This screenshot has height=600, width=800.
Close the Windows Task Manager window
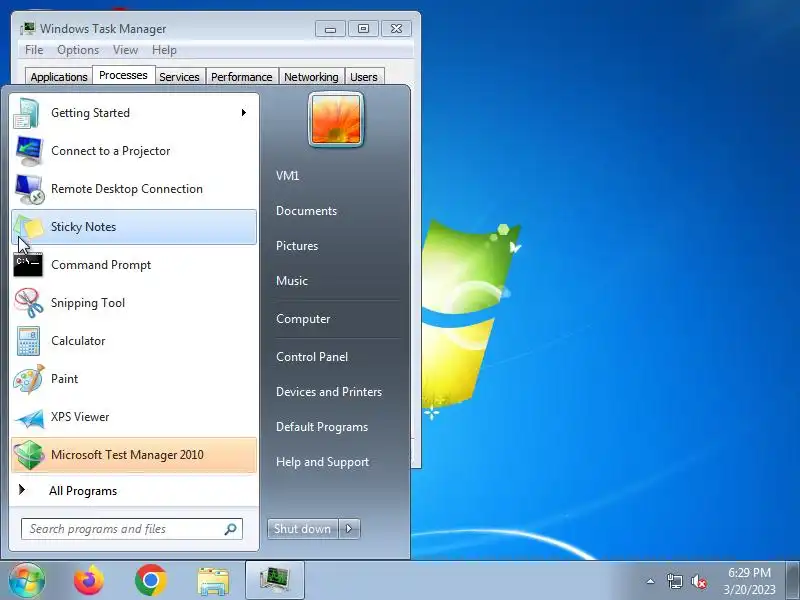[x=396, y=29]
